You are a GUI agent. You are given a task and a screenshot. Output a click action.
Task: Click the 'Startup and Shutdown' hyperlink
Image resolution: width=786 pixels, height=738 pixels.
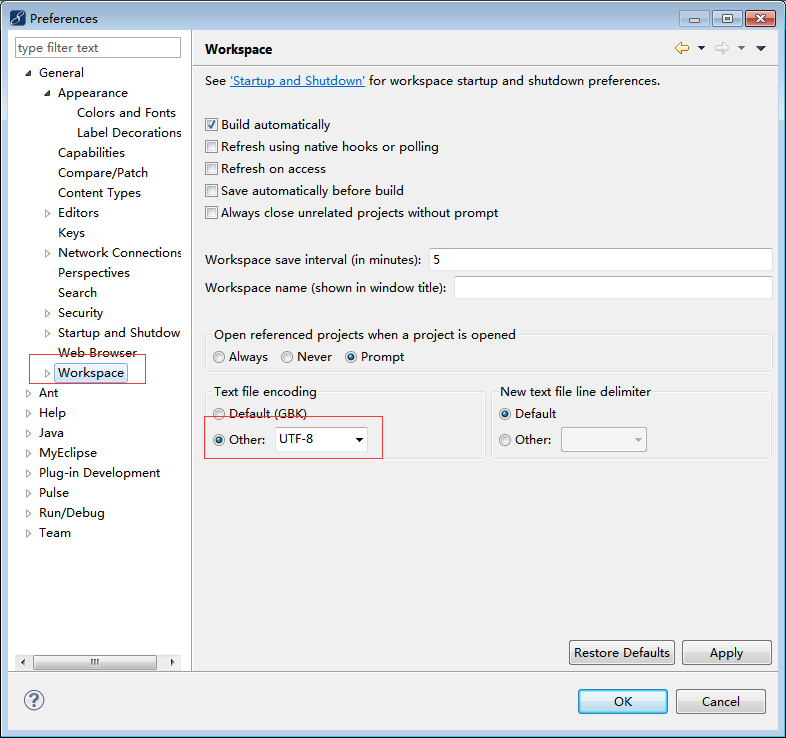click(297, 81)
